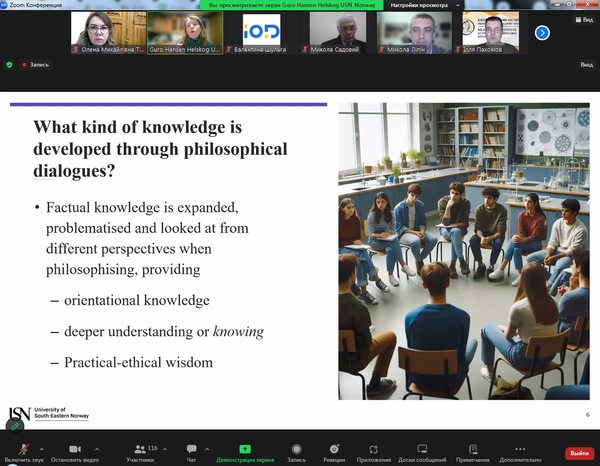Stop camera using Остановить видео button
The height and width of the screenshot is (466, 600).
pyautogui.click(x=75, y=449)
